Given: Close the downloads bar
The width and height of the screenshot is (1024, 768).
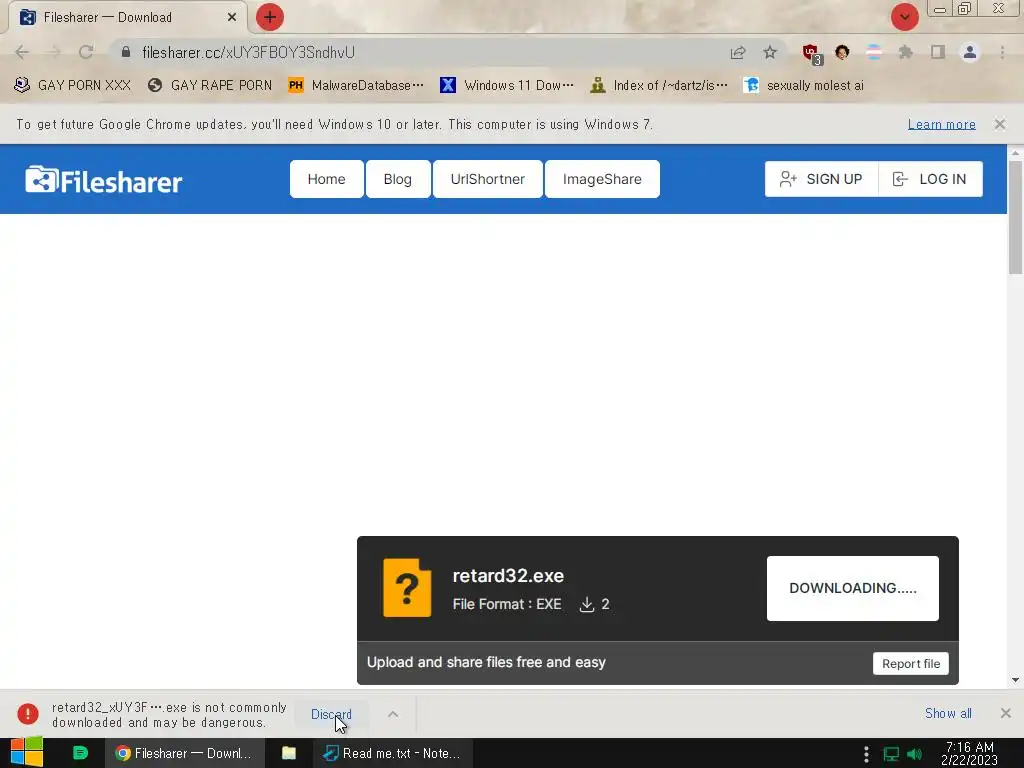Looking at the screenshot, I should [1006, 714].
